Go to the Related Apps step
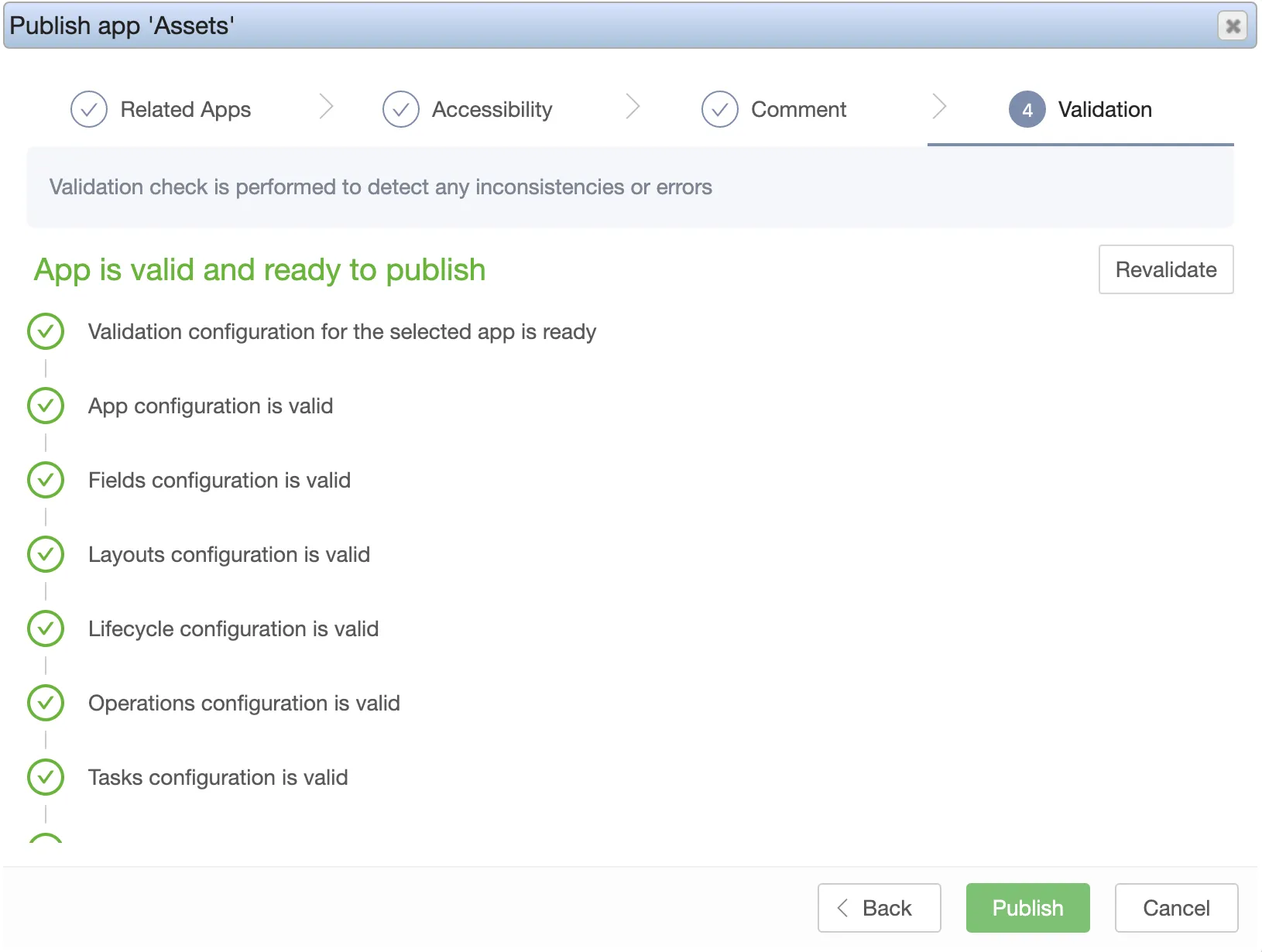Image resolution: width=1262 pixels, height=952 pixels. click(x=186, y=110)
